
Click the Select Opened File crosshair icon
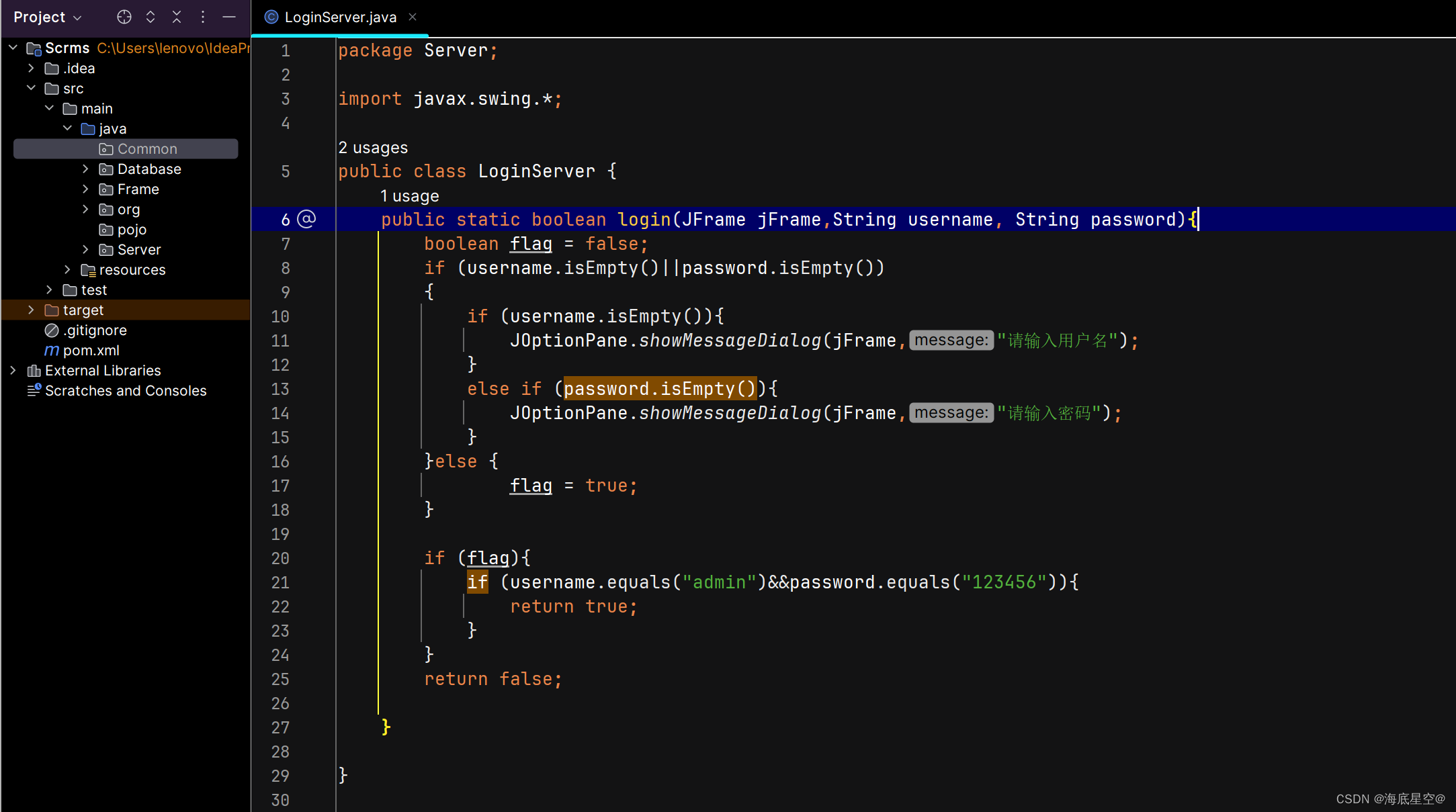[124, 17]
